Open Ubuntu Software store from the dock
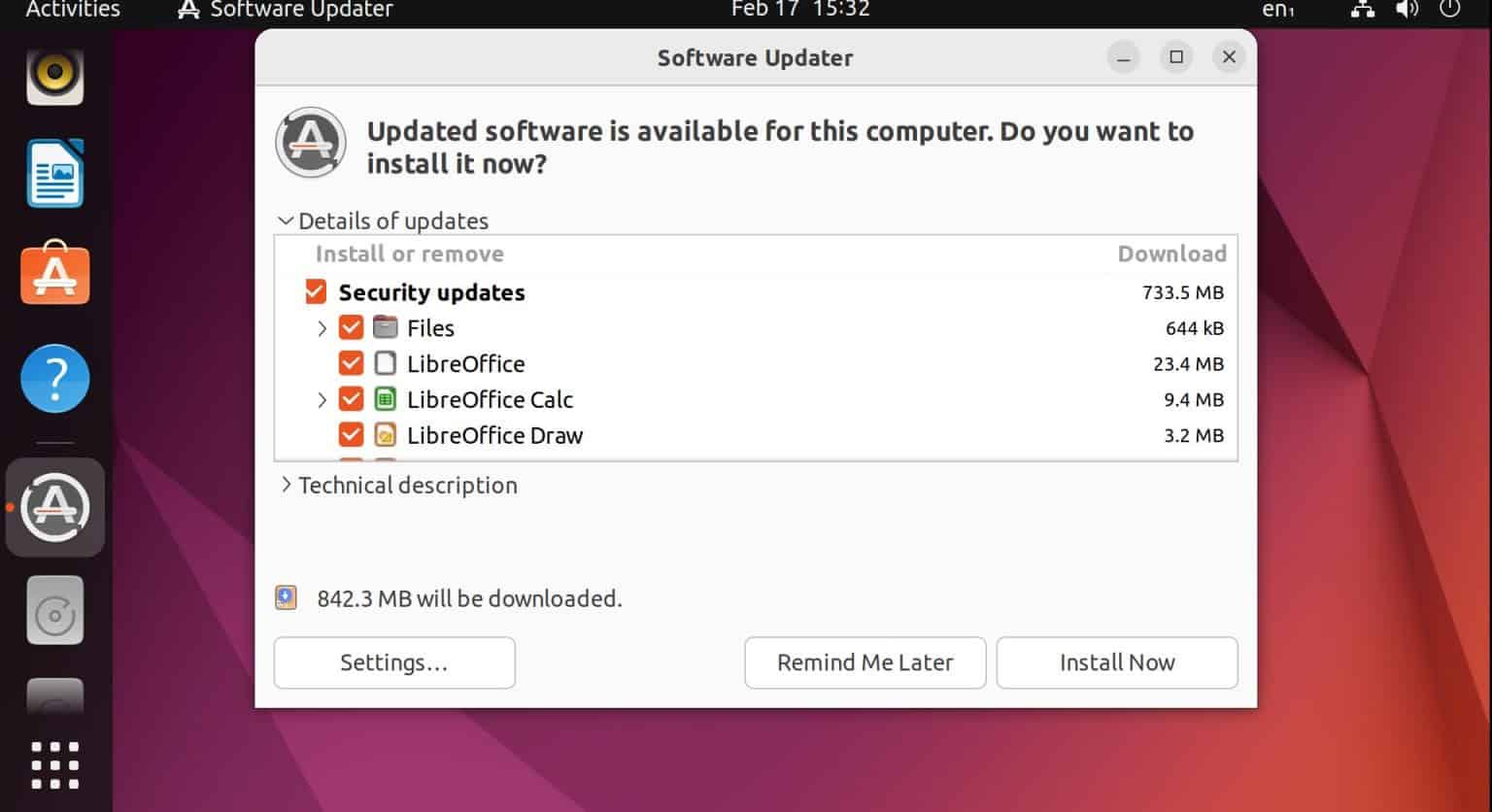 55,275
